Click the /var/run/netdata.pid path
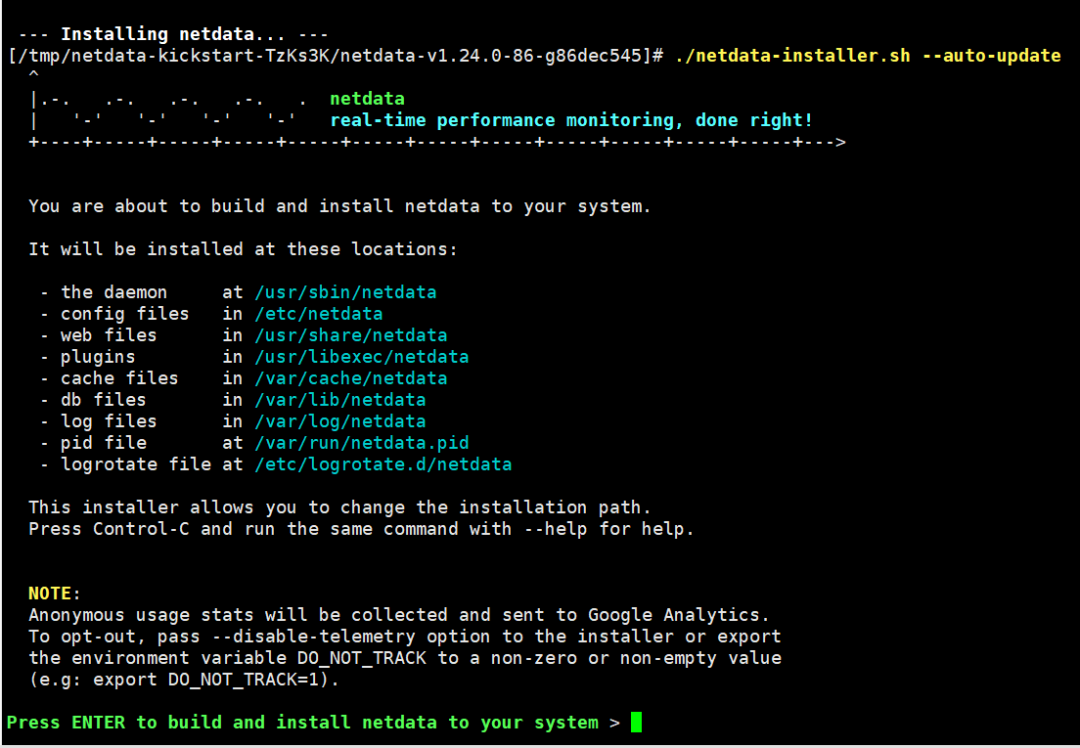Screen dimensions: 1080x748 (361, 442)
